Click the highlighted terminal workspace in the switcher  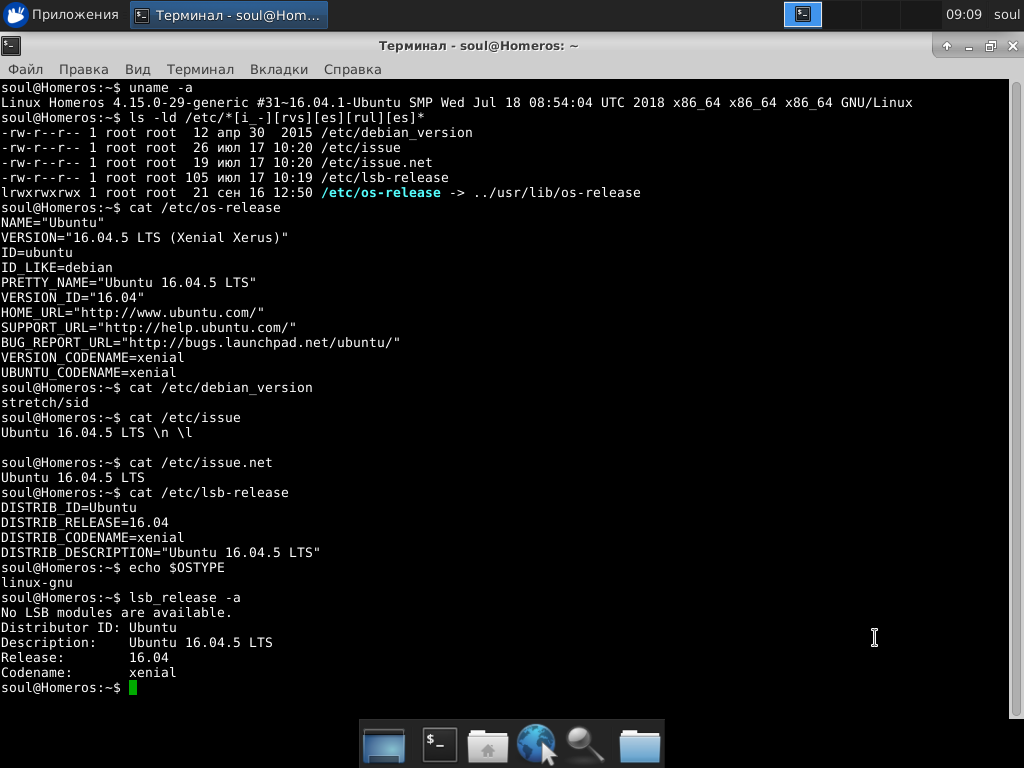pyautogui.click(x=803, y=14)
